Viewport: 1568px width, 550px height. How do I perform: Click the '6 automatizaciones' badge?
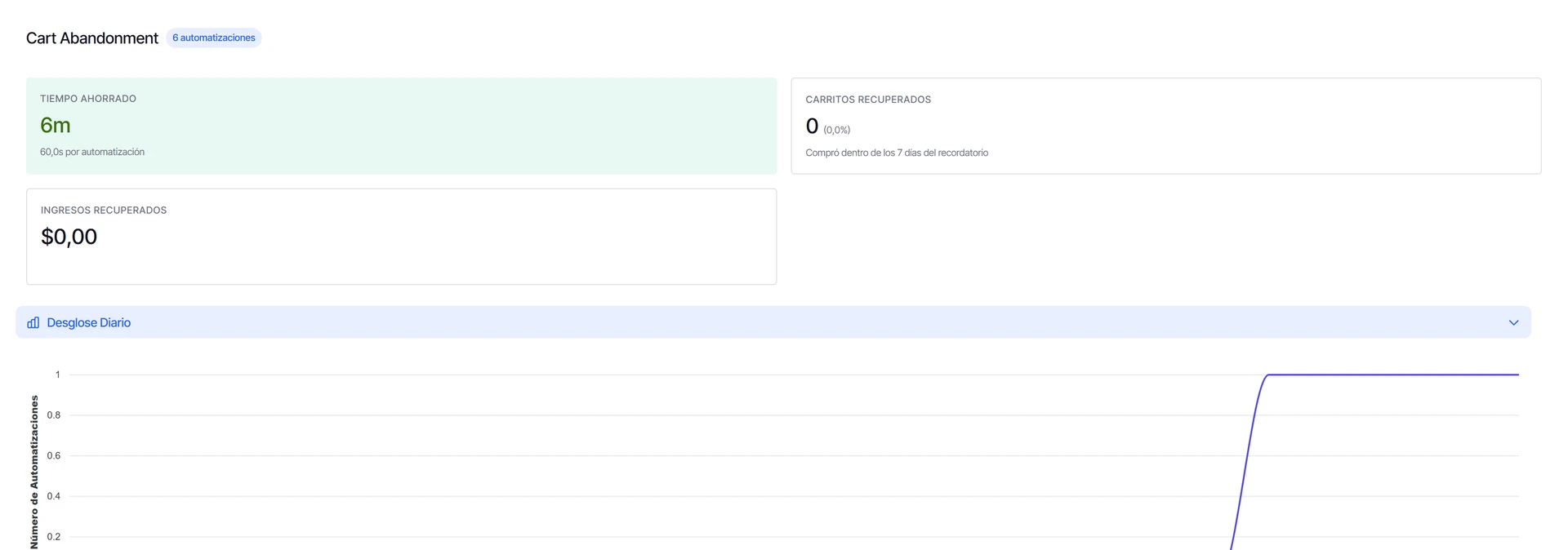(x=214, y=38)
